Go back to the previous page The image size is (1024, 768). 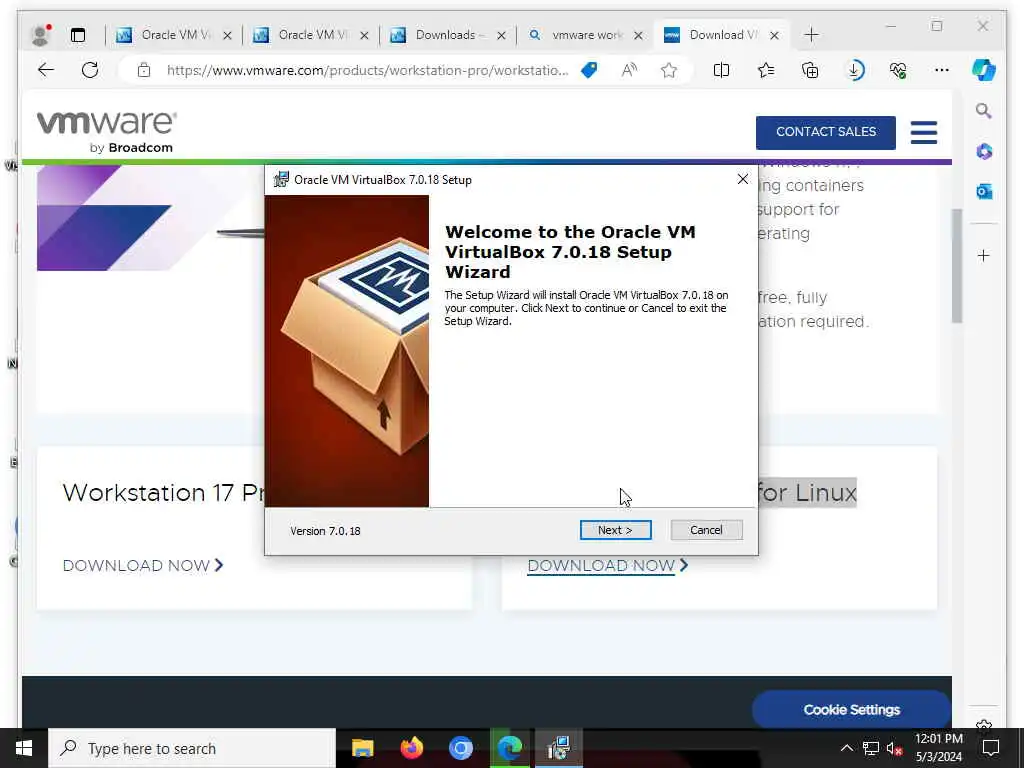click(x=46, y=70)
